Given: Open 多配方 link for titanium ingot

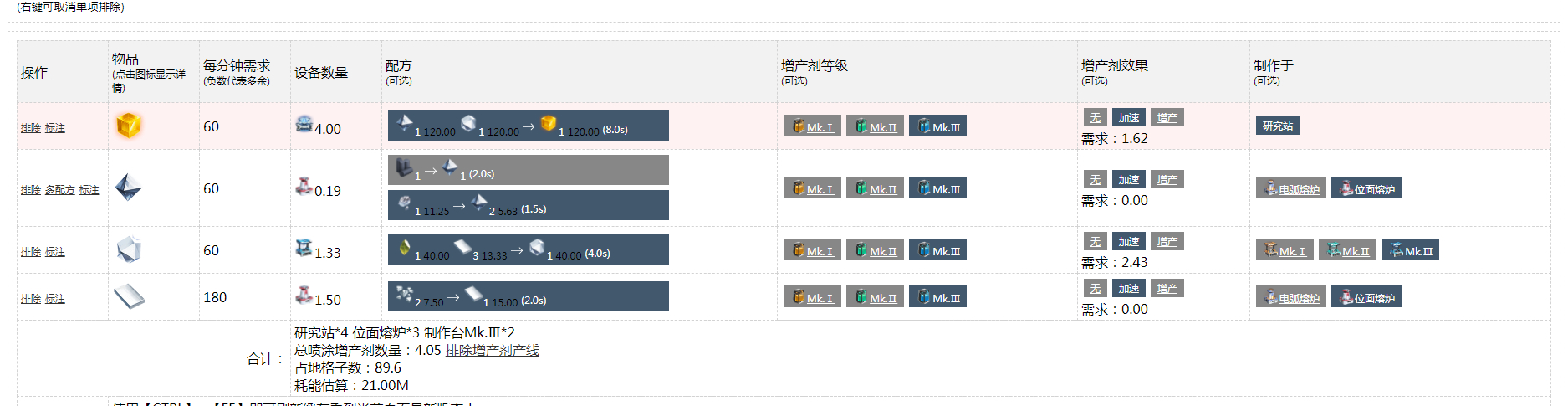Looking at the screenshot, I should tap(60, 190).
